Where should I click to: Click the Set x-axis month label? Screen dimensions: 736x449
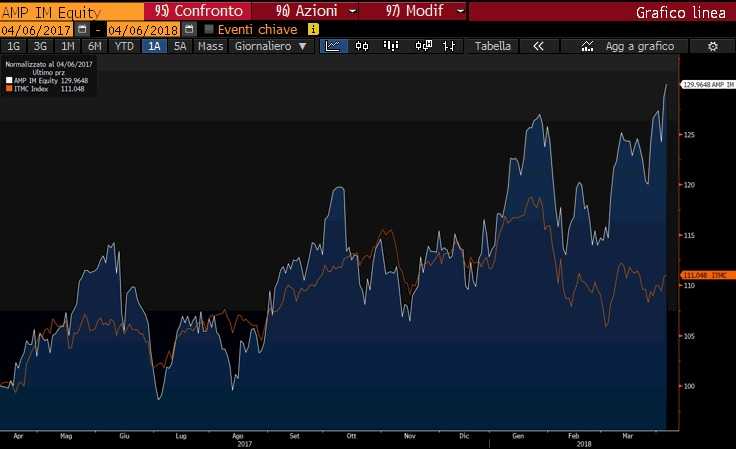coord(294,436)
